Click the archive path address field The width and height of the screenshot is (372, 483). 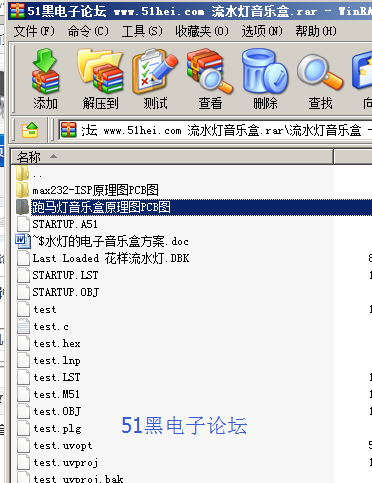coord(215,130)
